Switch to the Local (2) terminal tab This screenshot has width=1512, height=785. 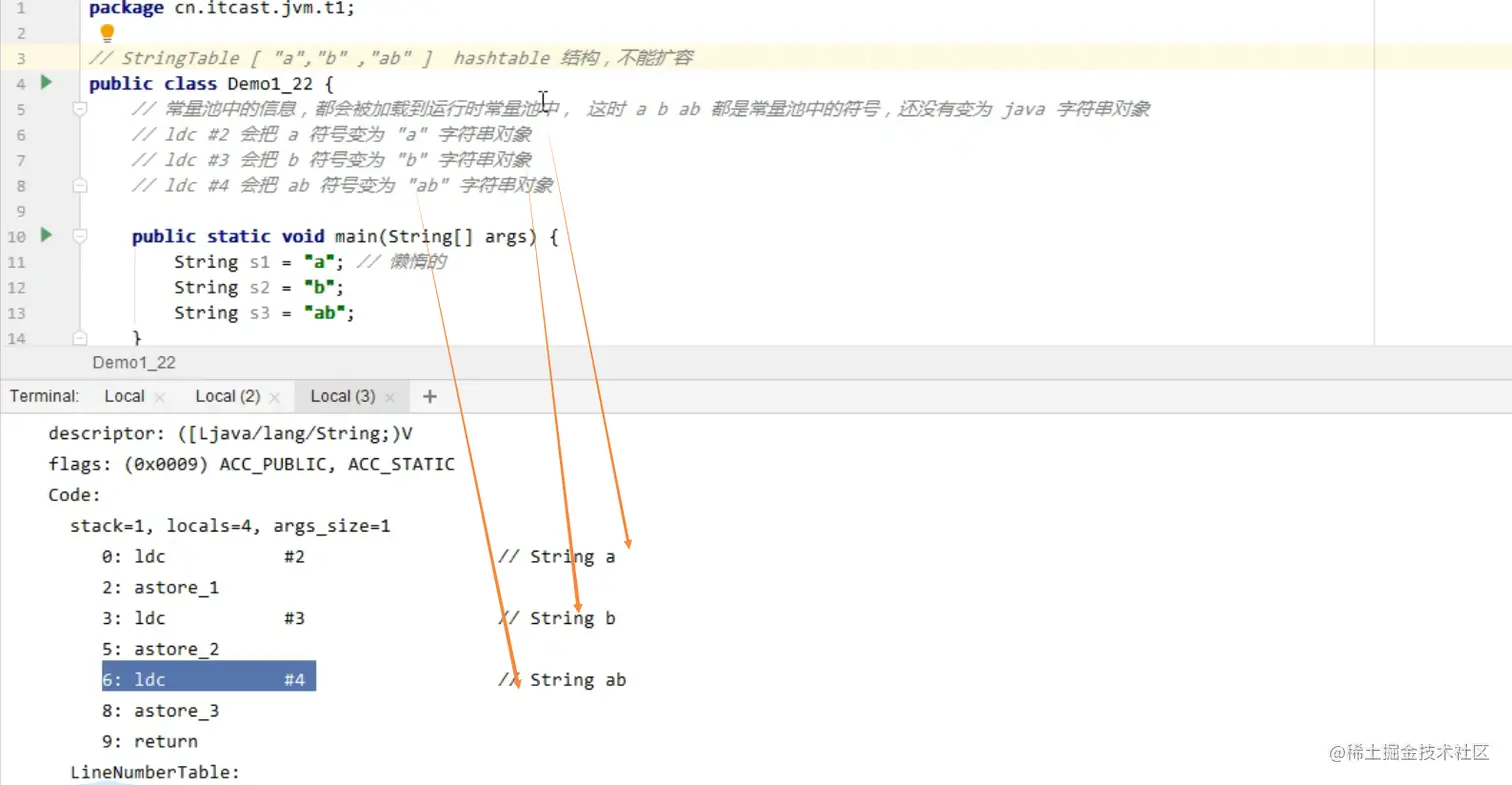(x=227, y=396)
